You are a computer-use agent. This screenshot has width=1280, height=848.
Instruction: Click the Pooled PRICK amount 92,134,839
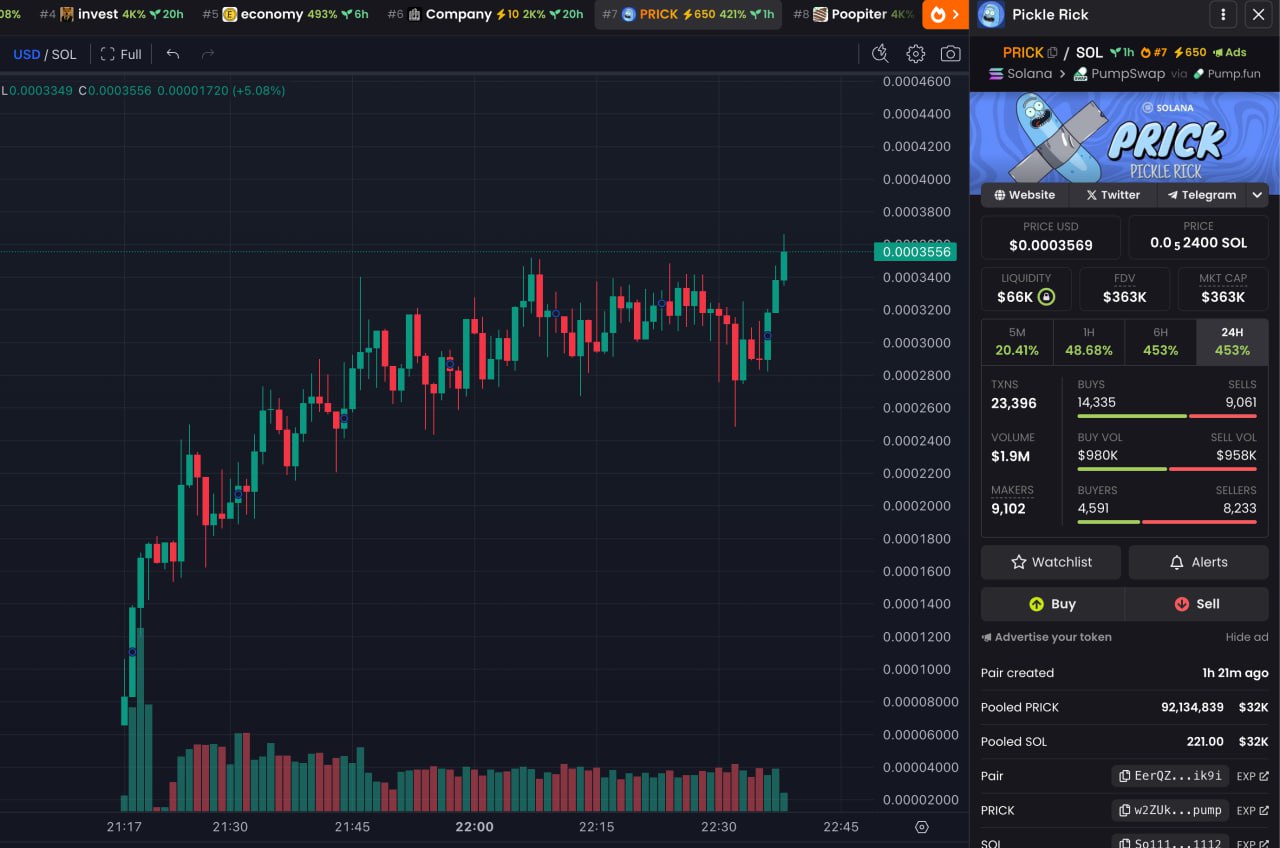(1192, 707)
